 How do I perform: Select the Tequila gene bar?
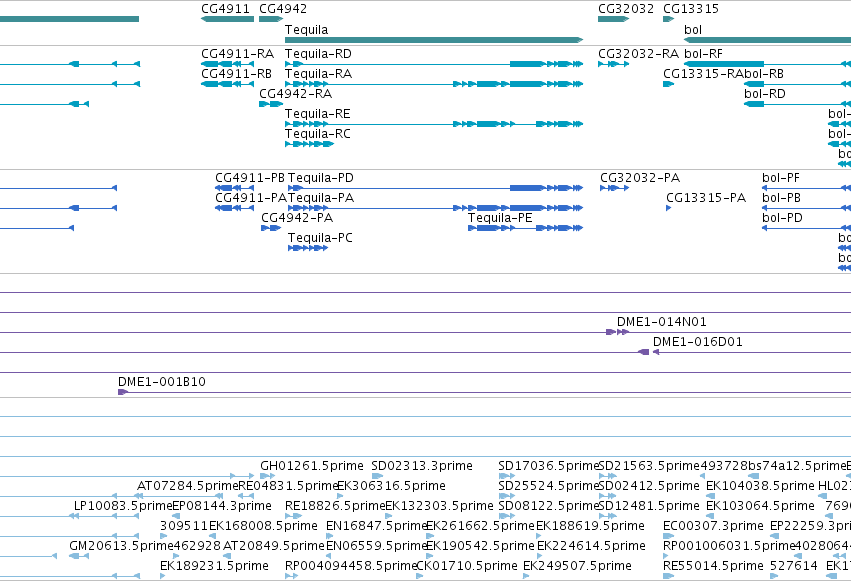(x=434, y=40)
